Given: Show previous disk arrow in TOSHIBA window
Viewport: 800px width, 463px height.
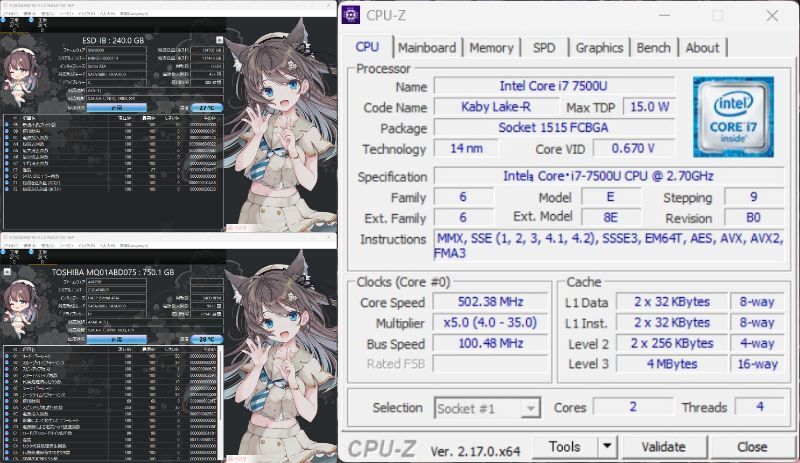Looking at the screenshot, I should coord(7,272).
